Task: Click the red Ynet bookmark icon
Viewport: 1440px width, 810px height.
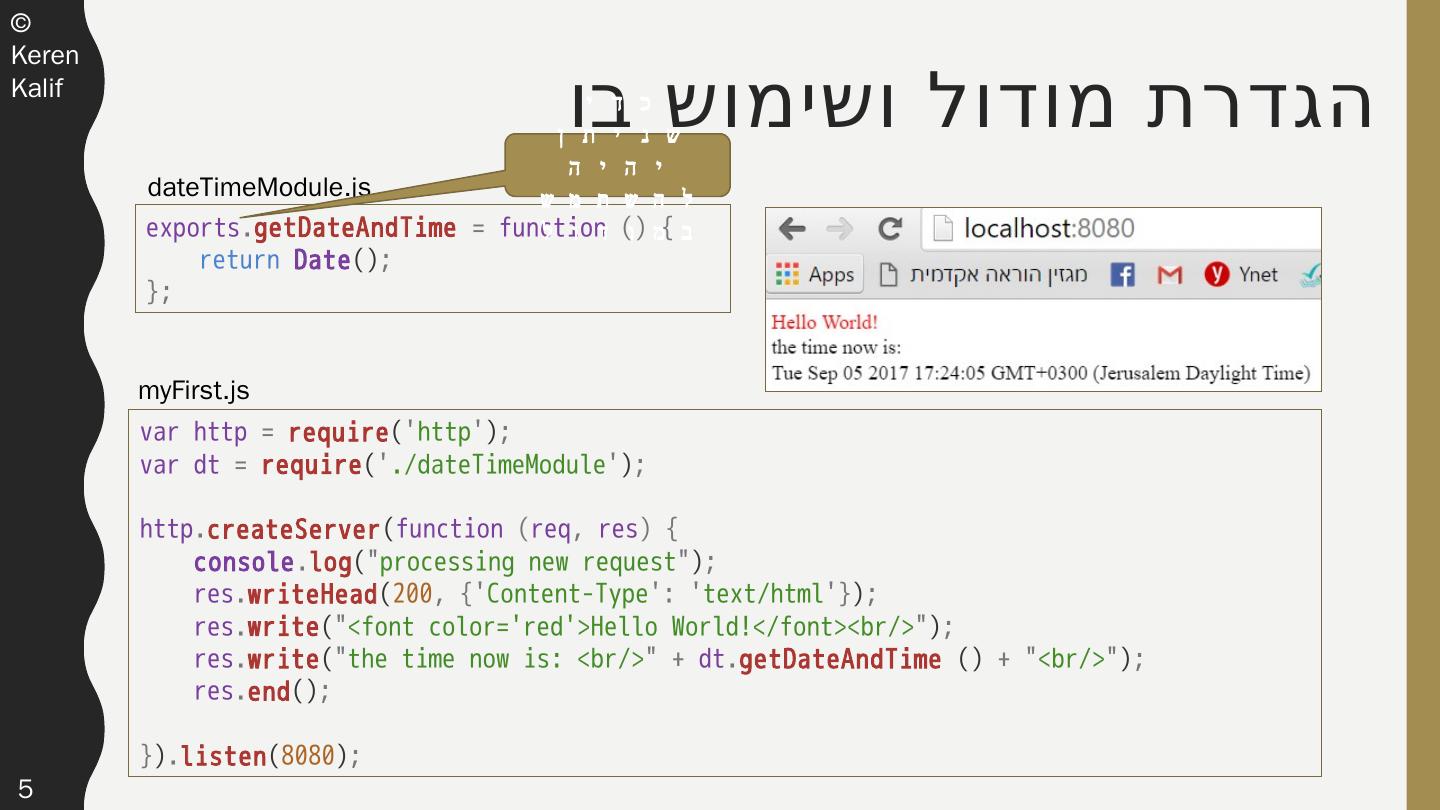Action: click(1216, 274)
